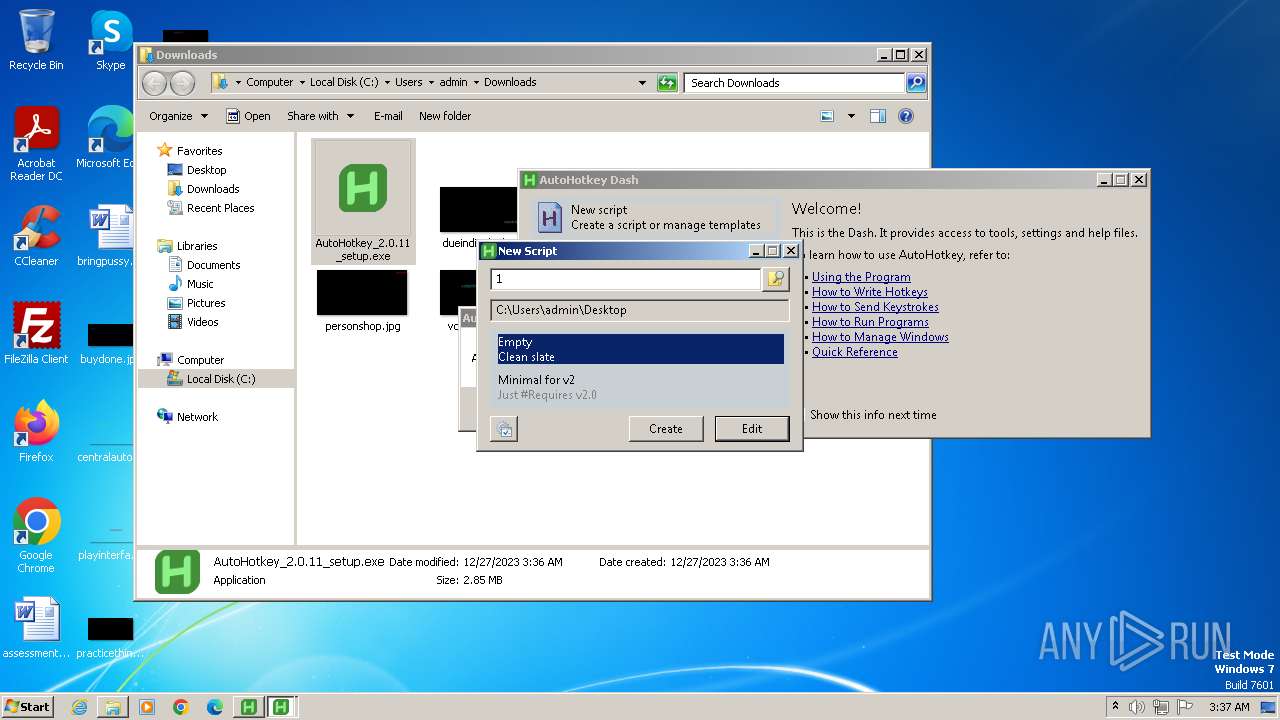1280x720 pixels.
Task: Open 'Using the Program' link
Action: [861, 277]
